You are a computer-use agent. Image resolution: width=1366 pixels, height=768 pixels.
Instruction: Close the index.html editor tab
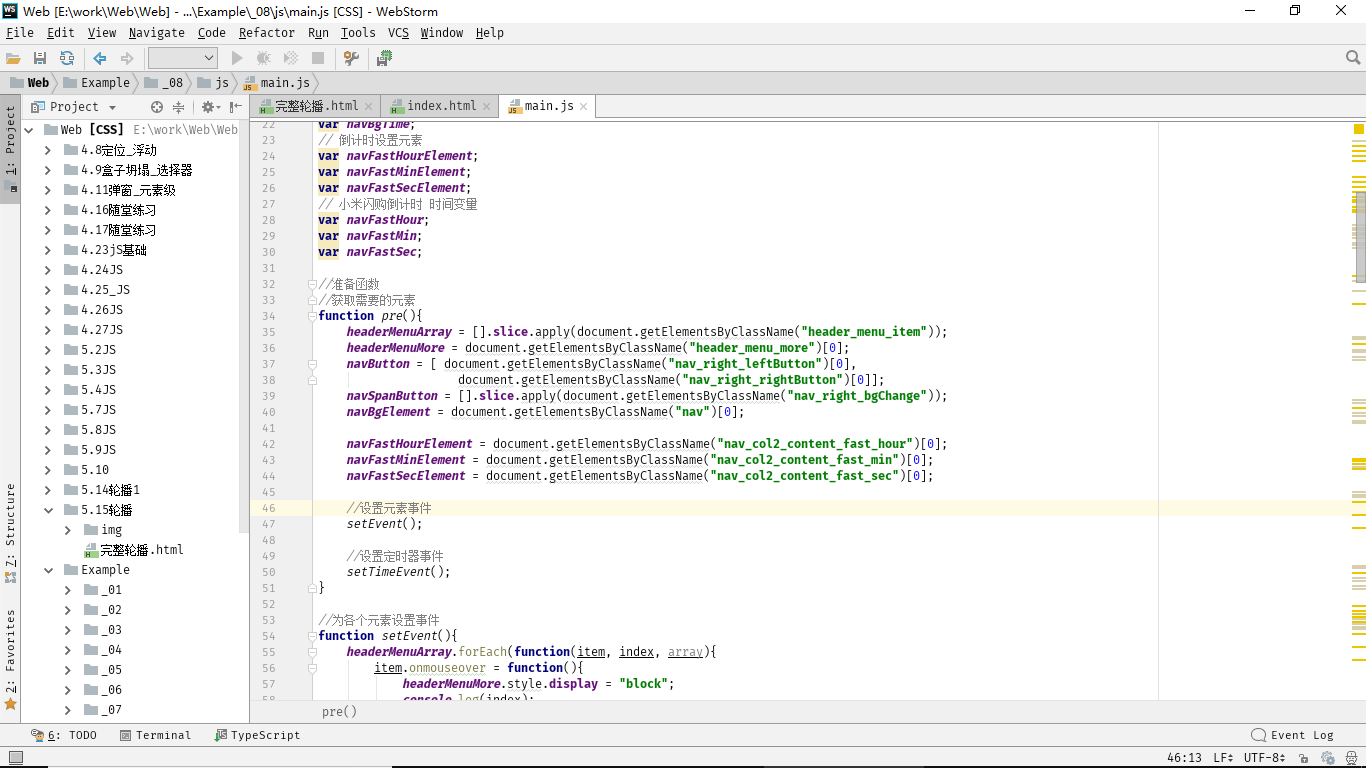487,106
